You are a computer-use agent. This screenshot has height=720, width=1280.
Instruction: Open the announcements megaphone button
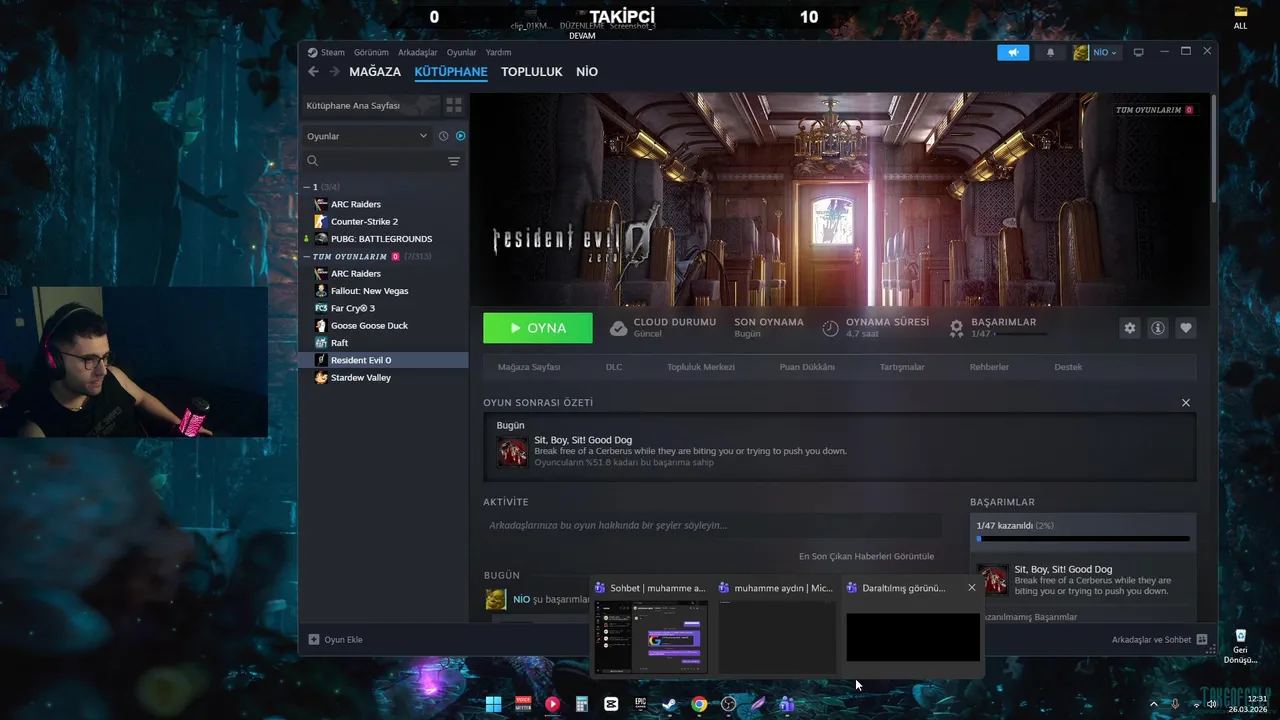click(1013, 52)
